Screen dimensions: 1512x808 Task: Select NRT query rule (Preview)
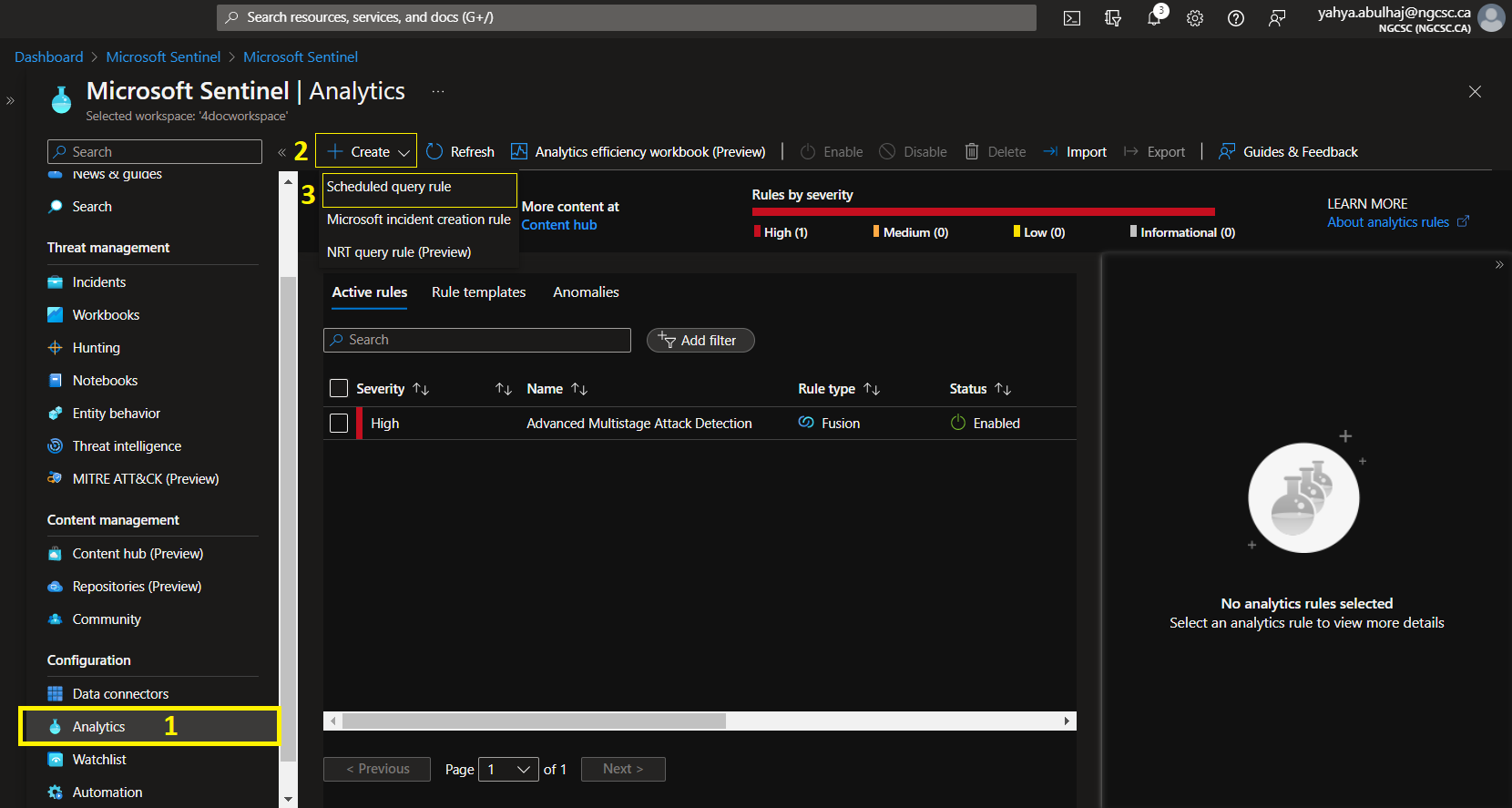pyautogui.click(x=419, y=252)
